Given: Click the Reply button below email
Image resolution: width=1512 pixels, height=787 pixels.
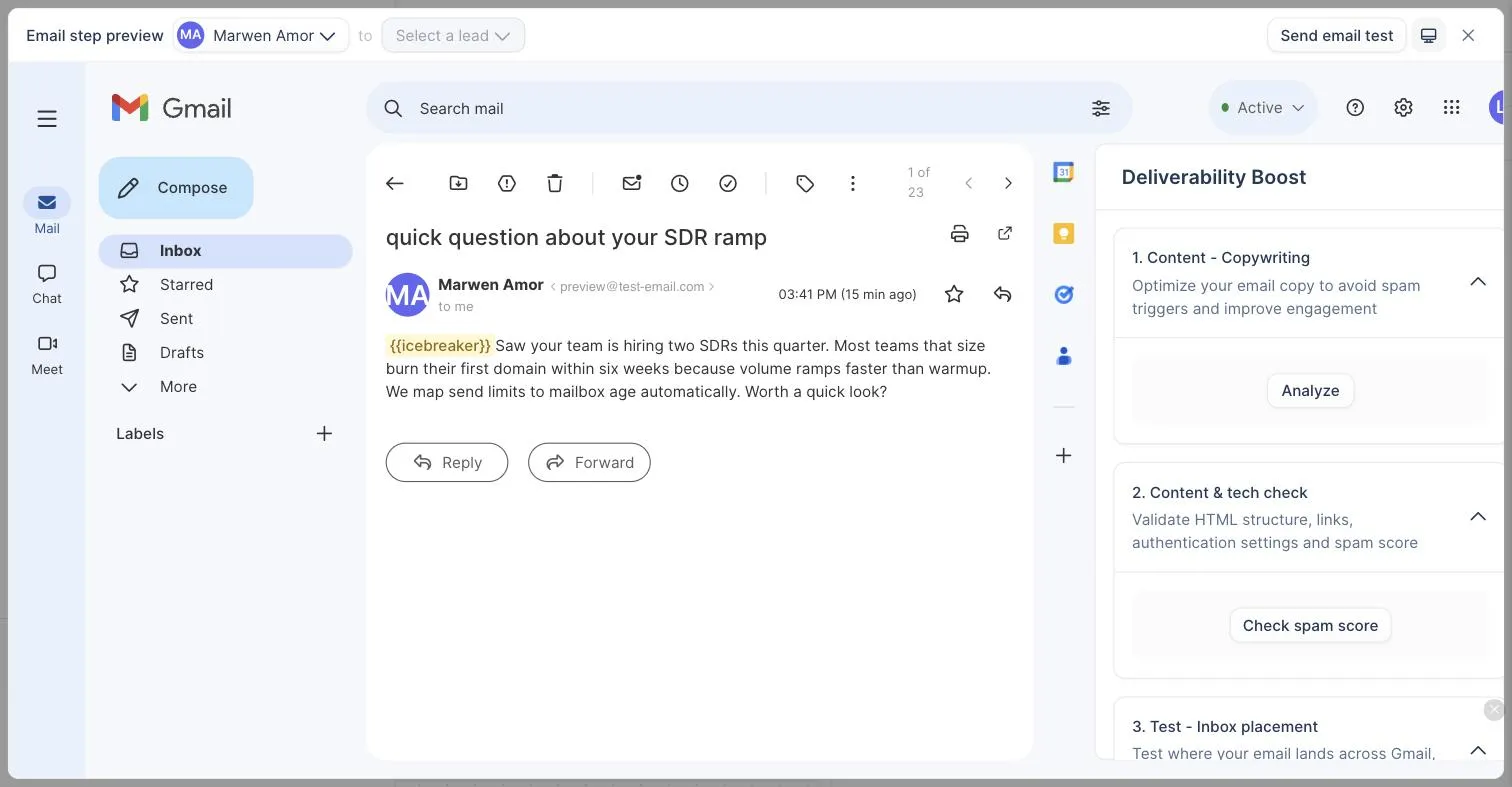Looking at the screenshot, I should click(x=447, y=462).
